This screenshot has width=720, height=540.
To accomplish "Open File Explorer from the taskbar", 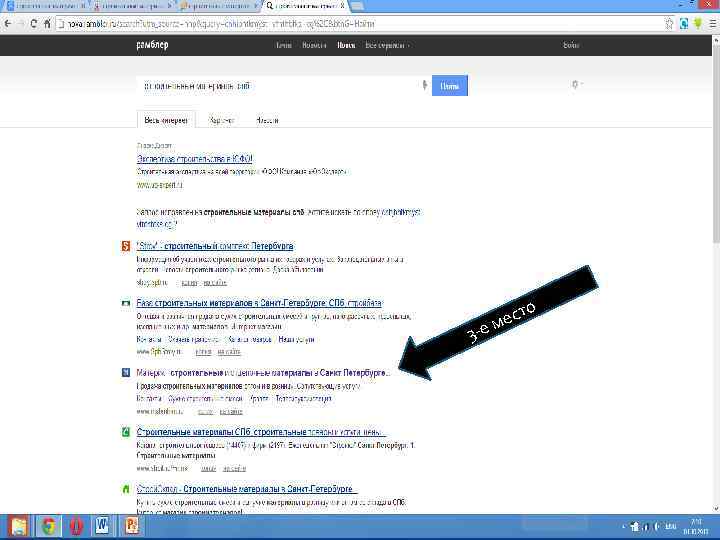I will point(19,526).
